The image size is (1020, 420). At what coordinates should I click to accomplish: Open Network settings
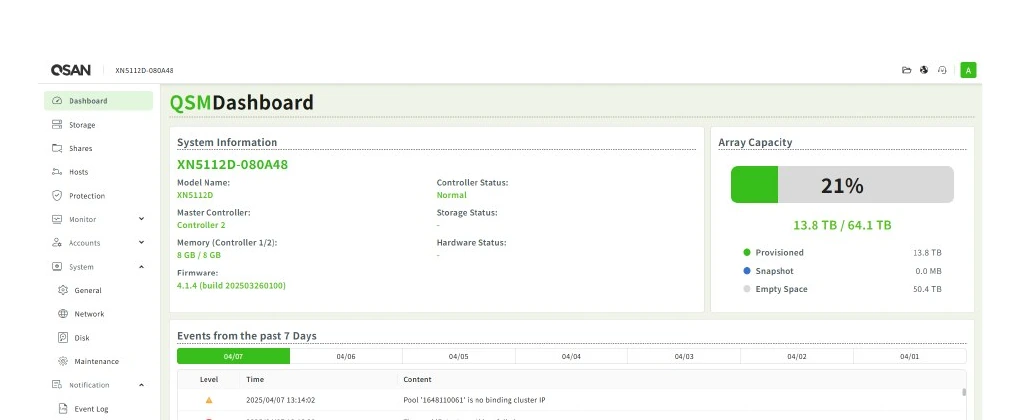[98, 314]
